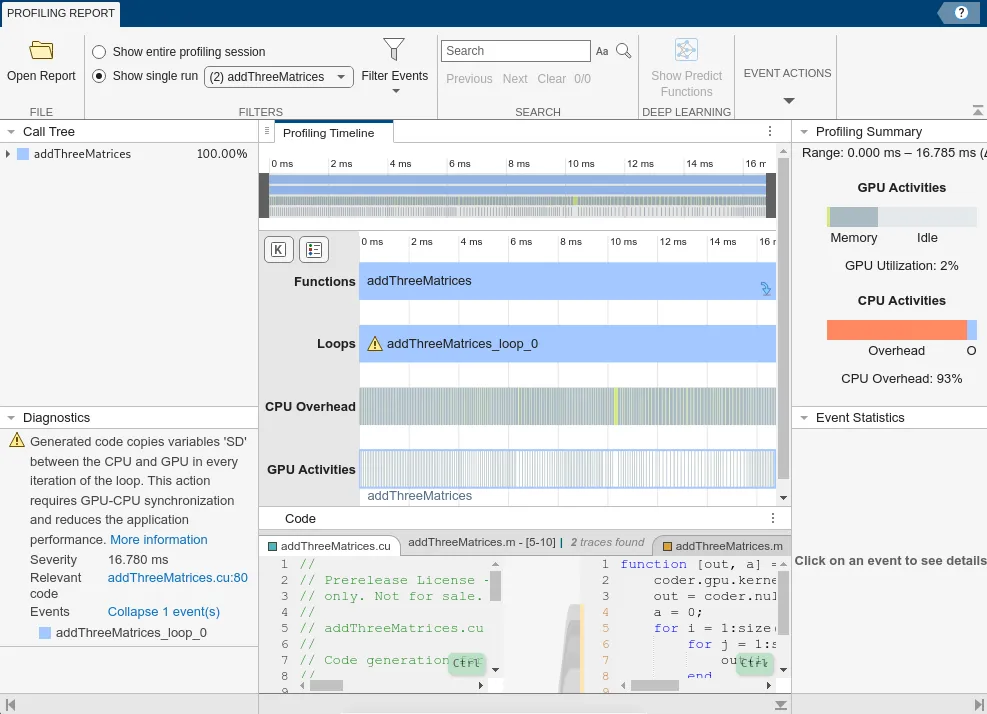
Task: Select Show entire profiling session option
Action: click(99, 52)
